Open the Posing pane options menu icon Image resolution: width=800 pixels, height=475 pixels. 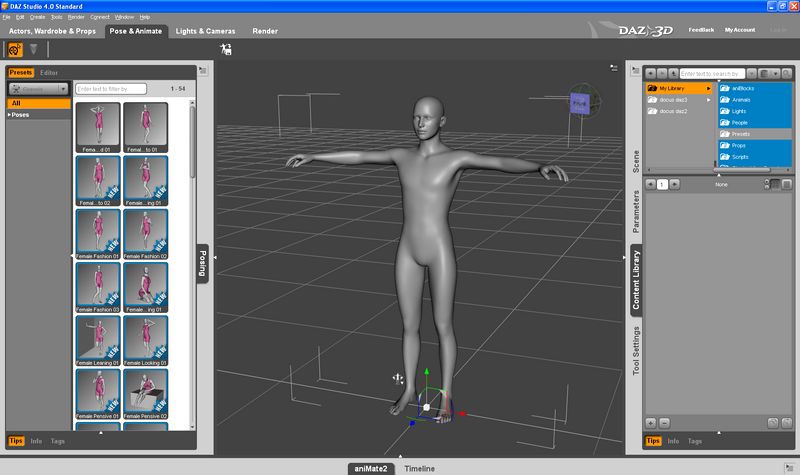pyautogui.click(x=203, y=70)
